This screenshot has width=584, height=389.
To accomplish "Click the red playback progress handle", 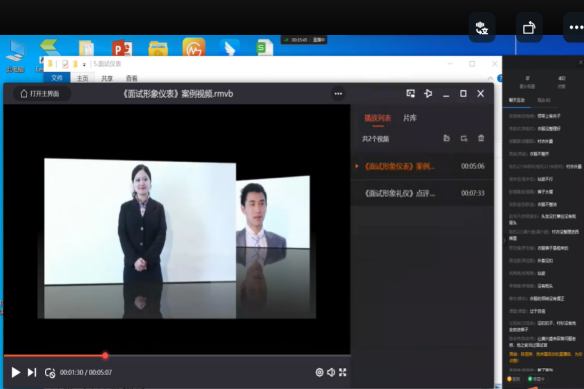I will pyautogui.click(x=105, y=356).
